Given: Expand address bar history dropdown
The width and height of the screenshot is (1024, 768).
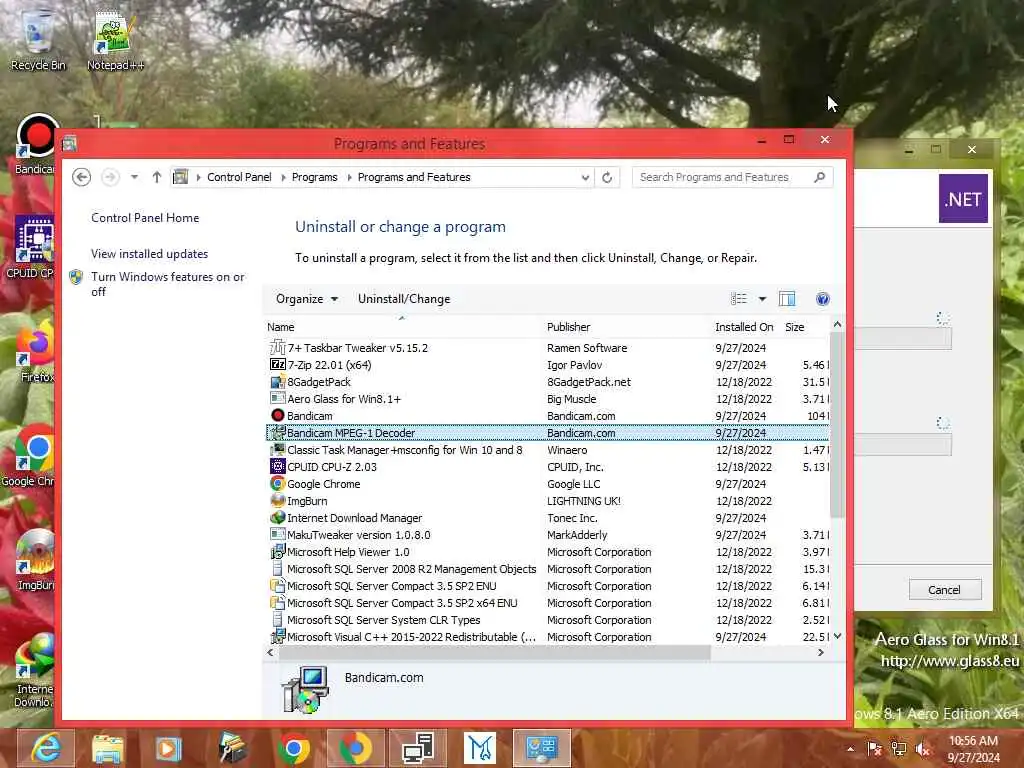Looking at the screenshot, I should coord(584,177).
